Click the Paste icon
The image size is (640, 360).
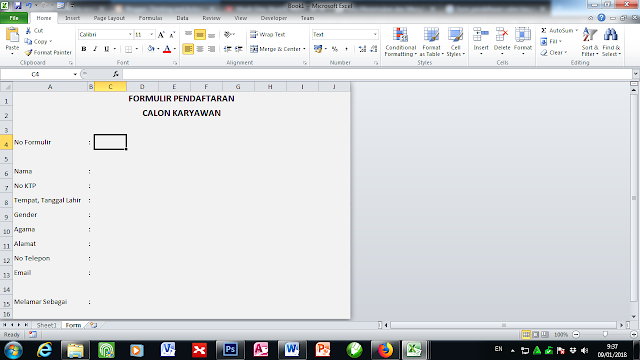[x=12, y=35]
